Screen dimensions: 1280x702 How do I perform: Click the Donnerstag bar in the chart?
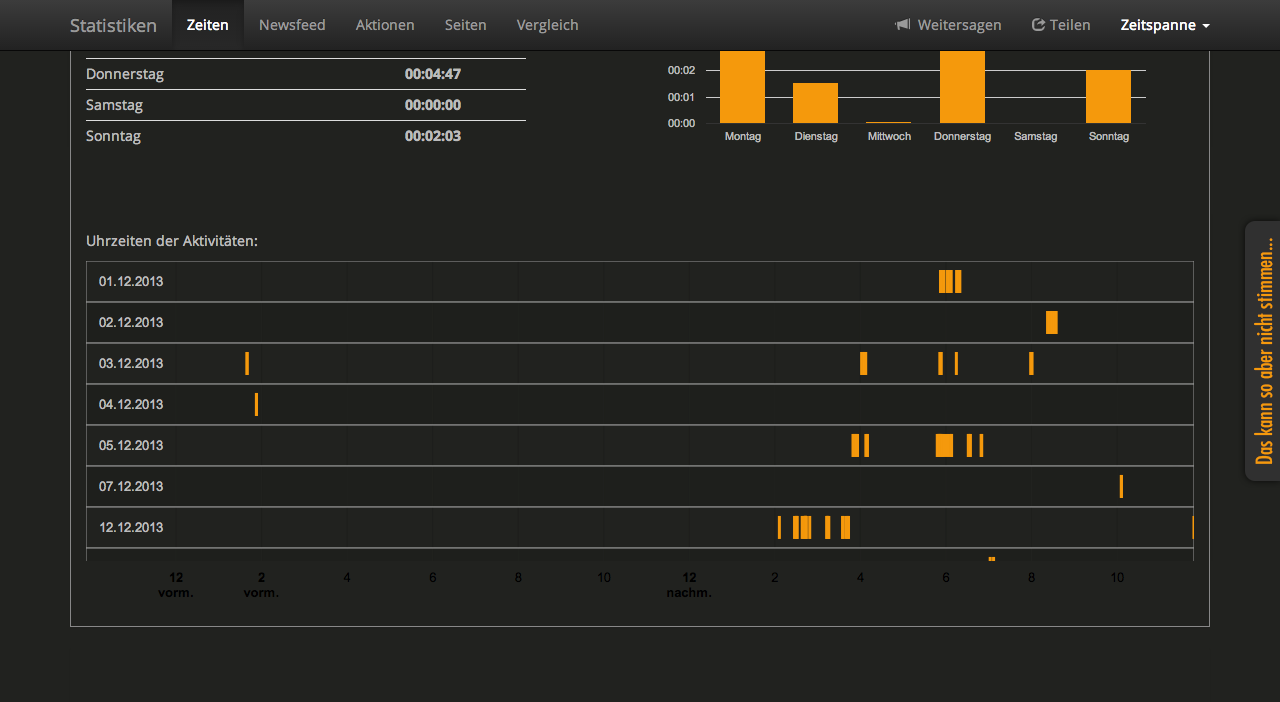pos(962,87)
